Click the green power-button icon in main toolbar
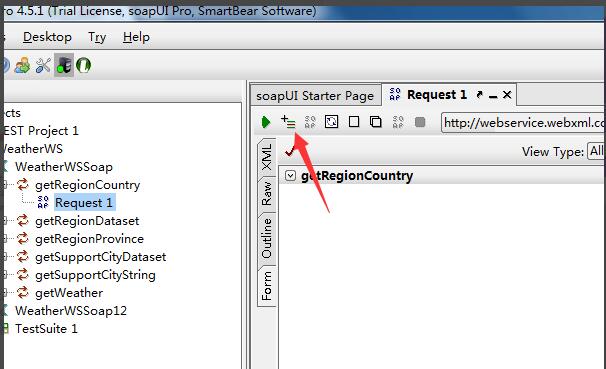 (83, 65)
